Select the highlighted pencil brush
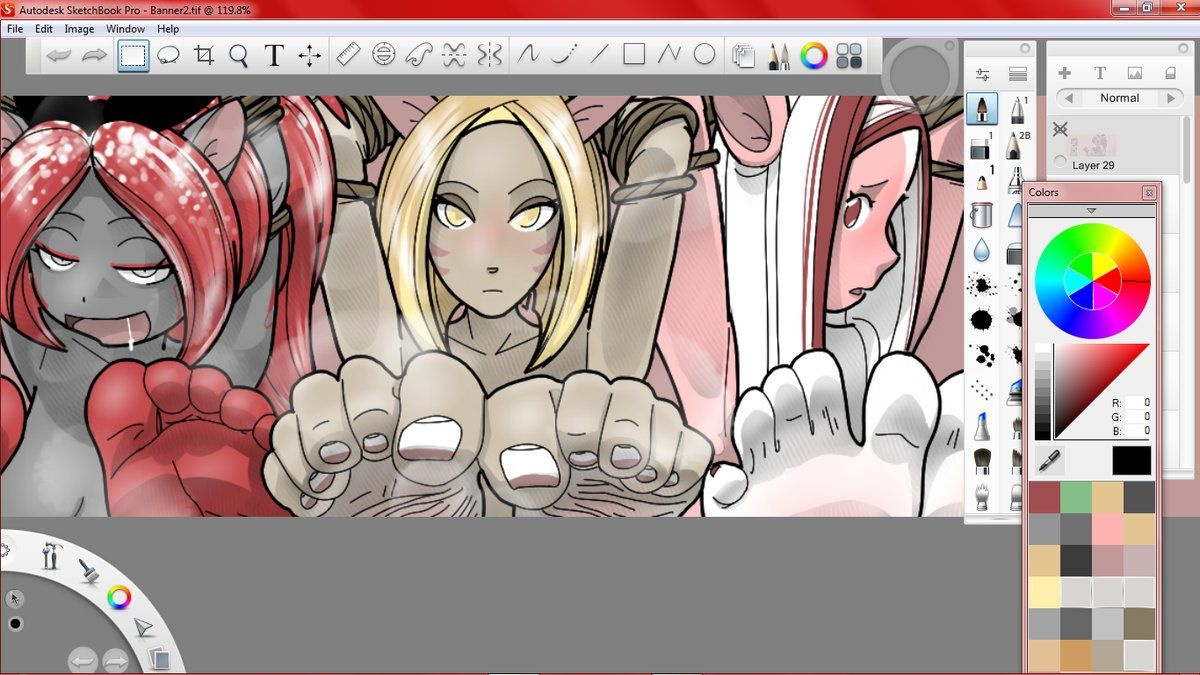The height and width of the screenshot is (675, 1200). tap(982, 109)
